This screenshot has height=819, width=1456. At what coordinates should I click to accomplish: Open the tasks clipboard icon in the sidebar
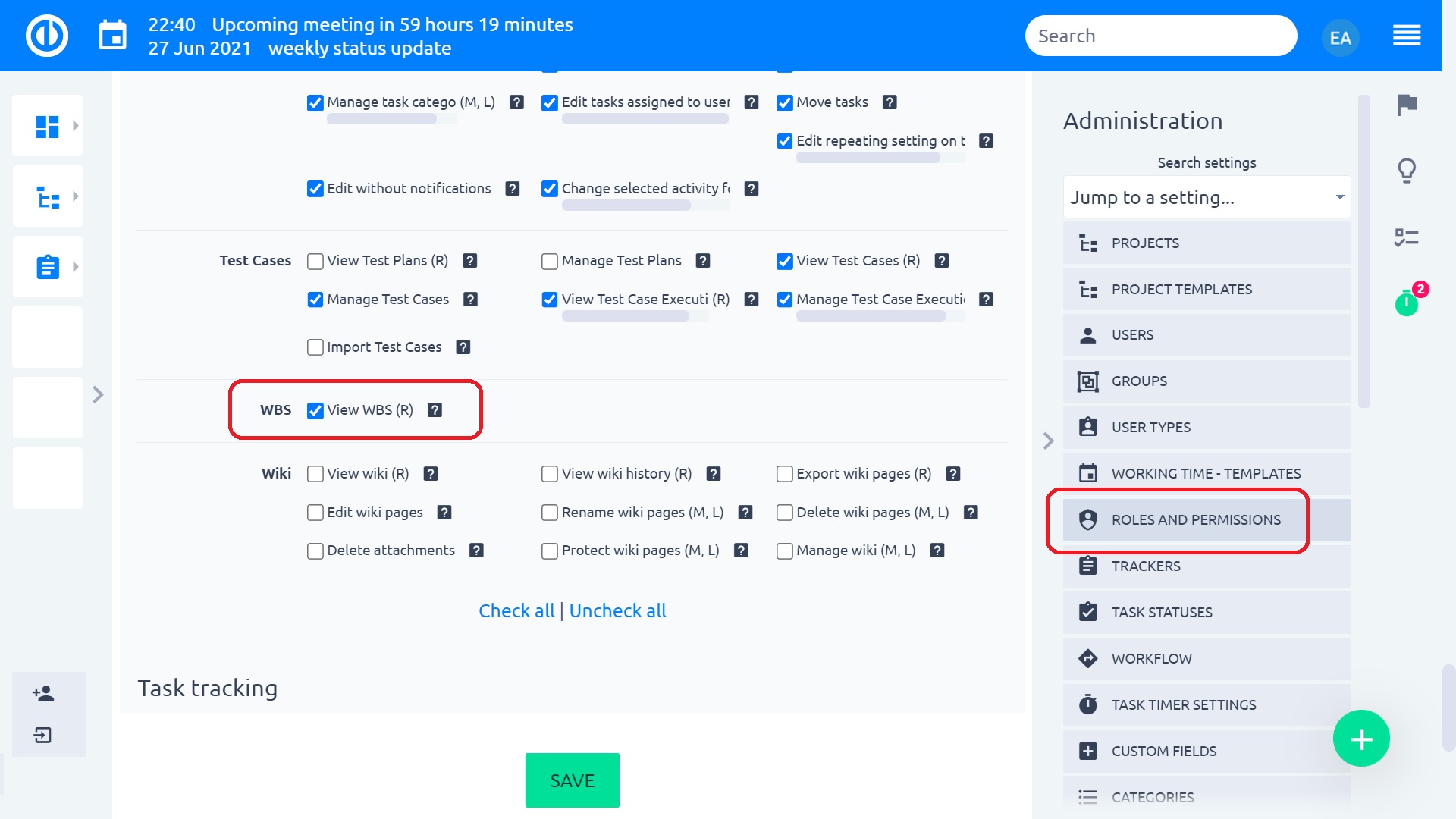pos(47,266)
